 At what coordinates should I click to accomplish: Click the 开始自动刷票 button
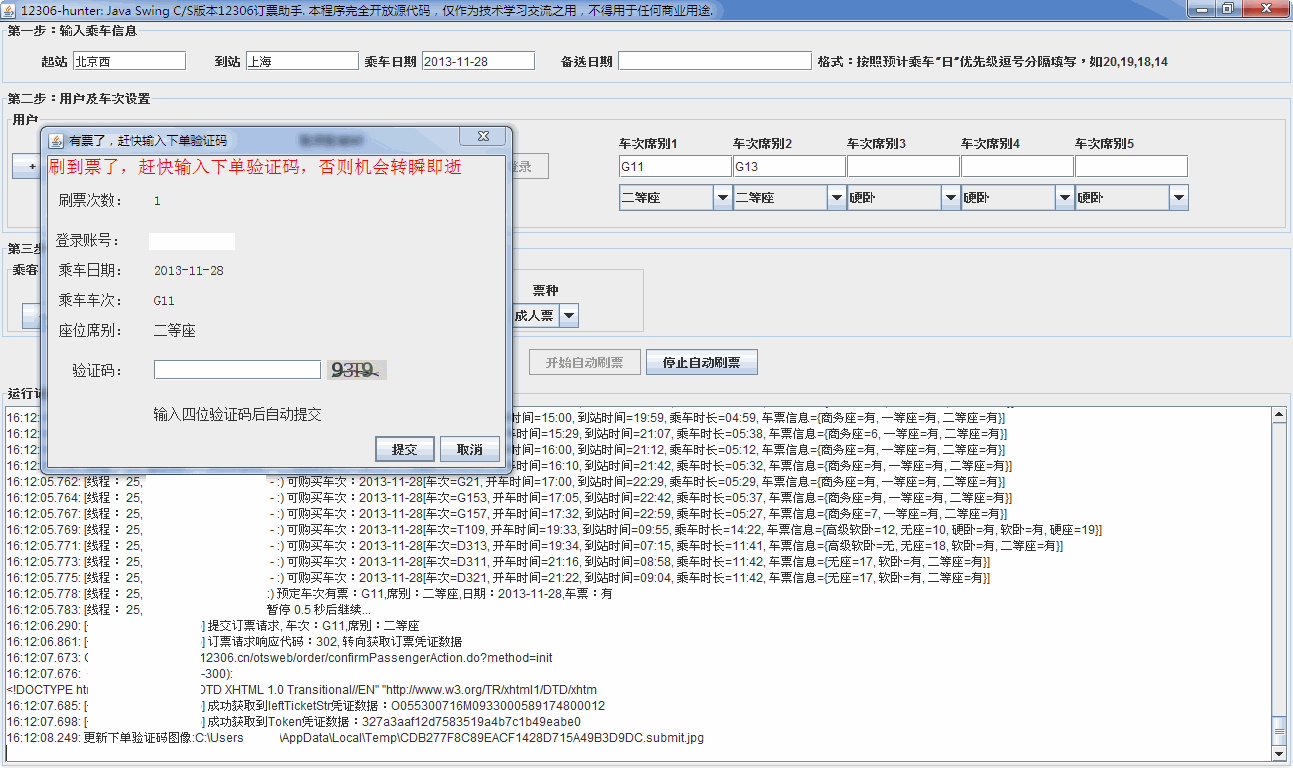584,362
